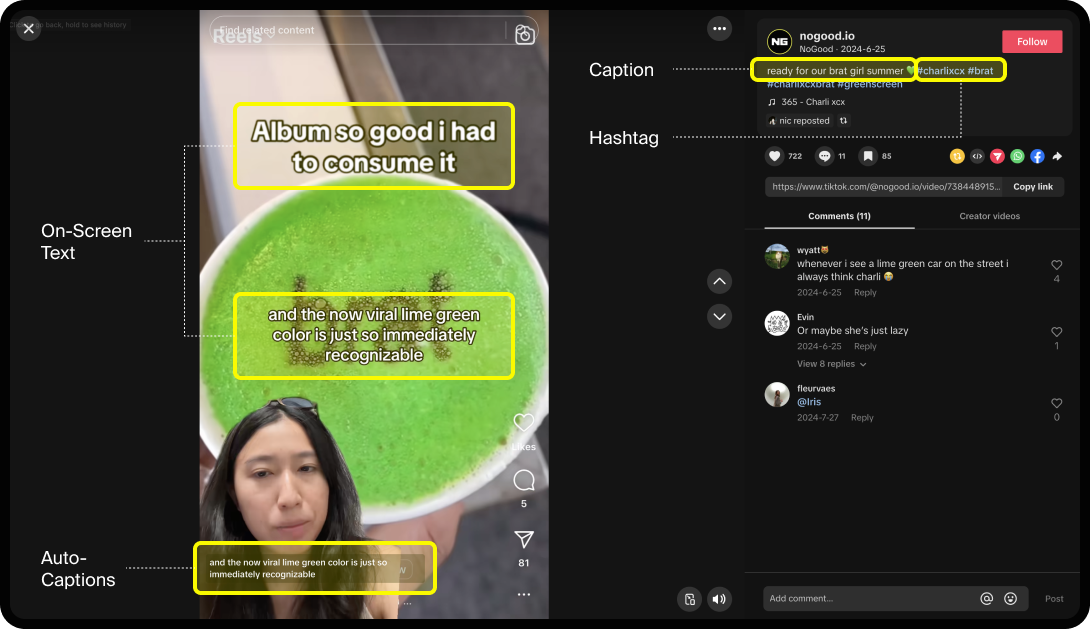This screenshot has width=1090, height=629.
Task: Click the embed code icon
Action: click(977, 156)
